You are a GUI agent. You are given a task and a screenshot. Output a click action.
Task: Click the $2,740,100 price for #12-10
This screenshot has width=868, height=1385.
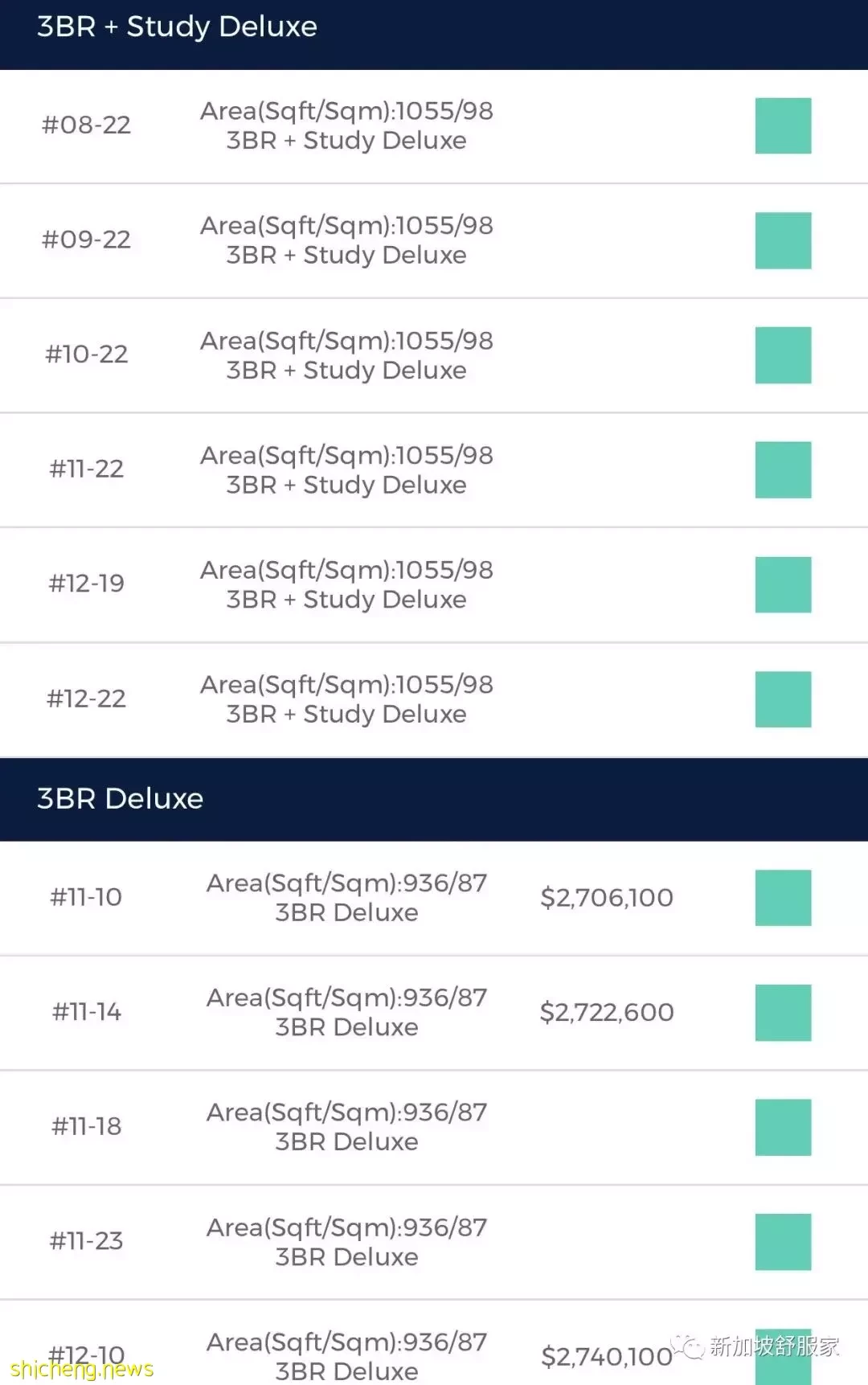(x=607, y=1356)
